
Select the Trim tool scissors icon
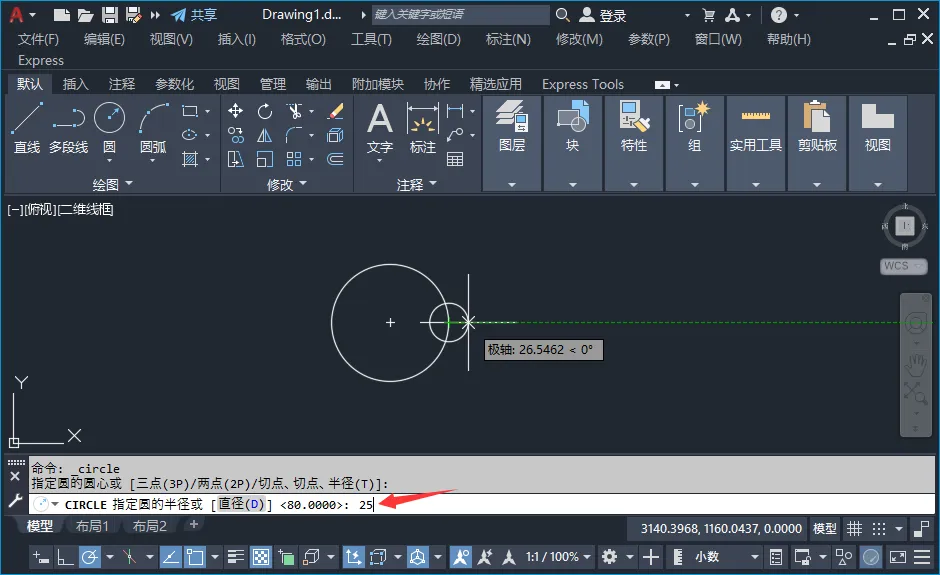(x=294, y=111)
